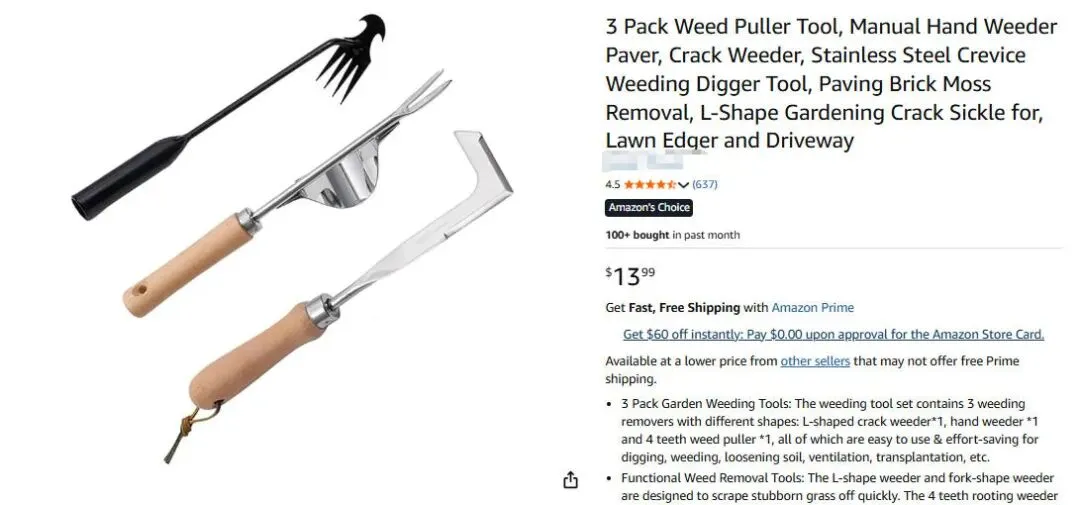The image size is (1080, 505).
Task: Open the Amazon Store Card $60 off offer
Action: (x=833, y=335)
